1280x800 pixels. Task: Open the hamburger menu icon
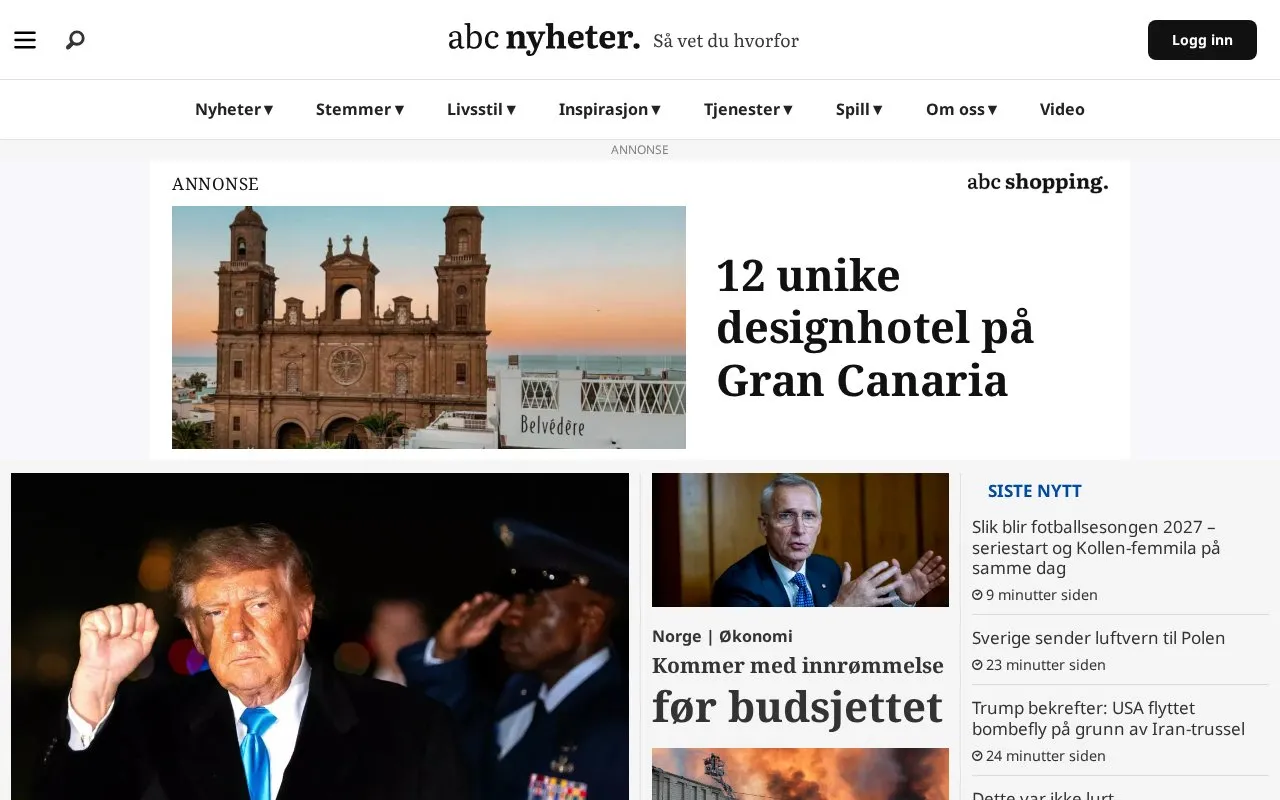point(25,40)
